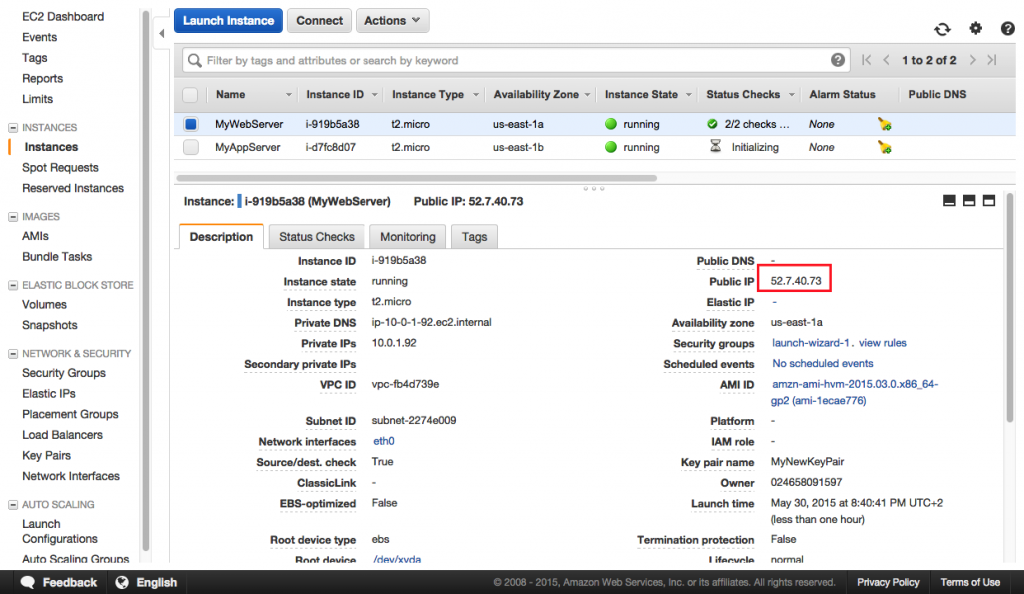The image size is (1024, 594).
Task: Minimize the details pane layout icon
Action: tap(950, 200)
